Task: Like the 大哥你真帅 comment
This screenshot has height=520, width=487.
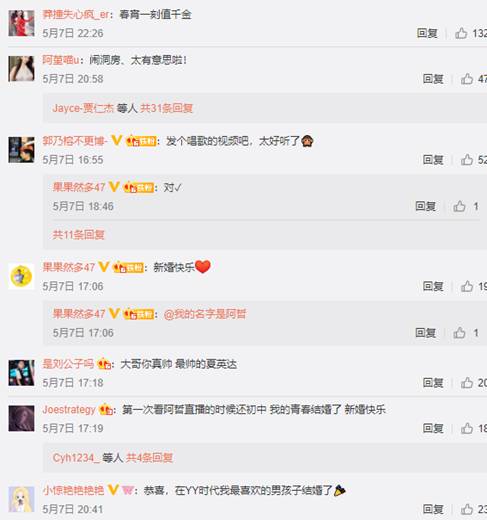Action: 467,383
